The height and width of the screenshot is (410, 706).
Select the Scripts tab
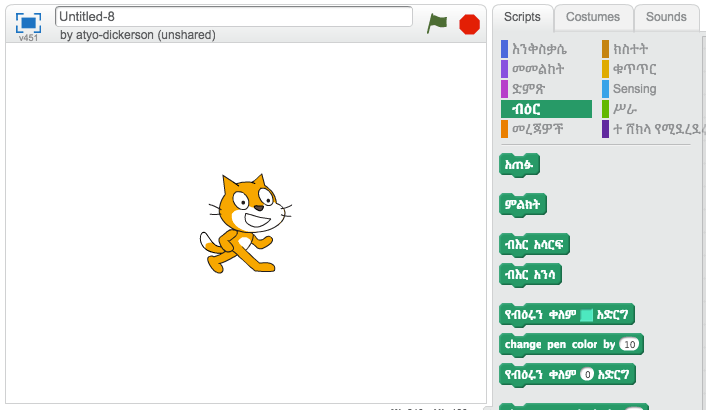point(522,17)
